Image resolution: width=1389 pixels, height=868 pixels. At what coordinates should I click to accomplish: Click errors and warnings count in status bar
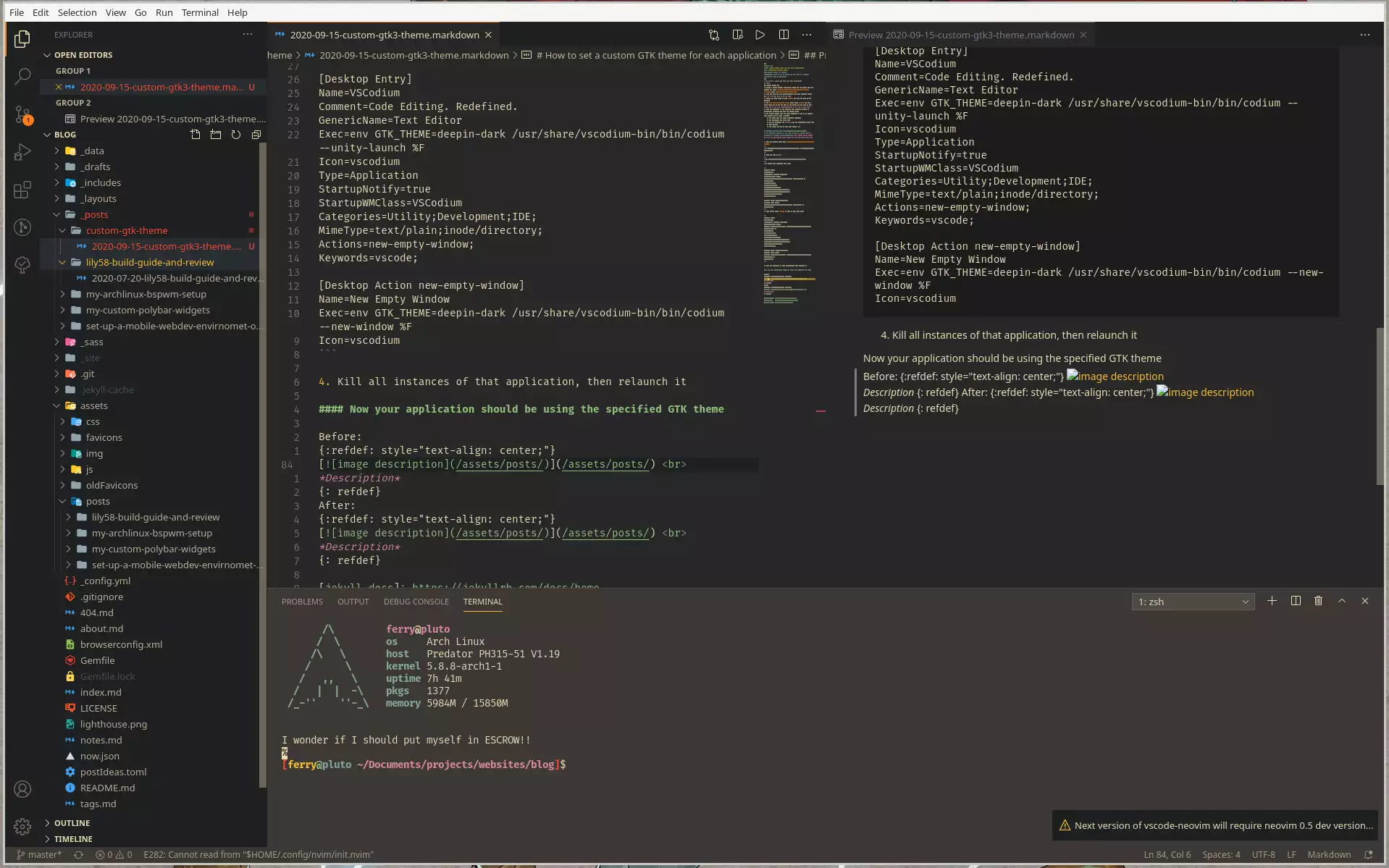[x=114, y=854]
